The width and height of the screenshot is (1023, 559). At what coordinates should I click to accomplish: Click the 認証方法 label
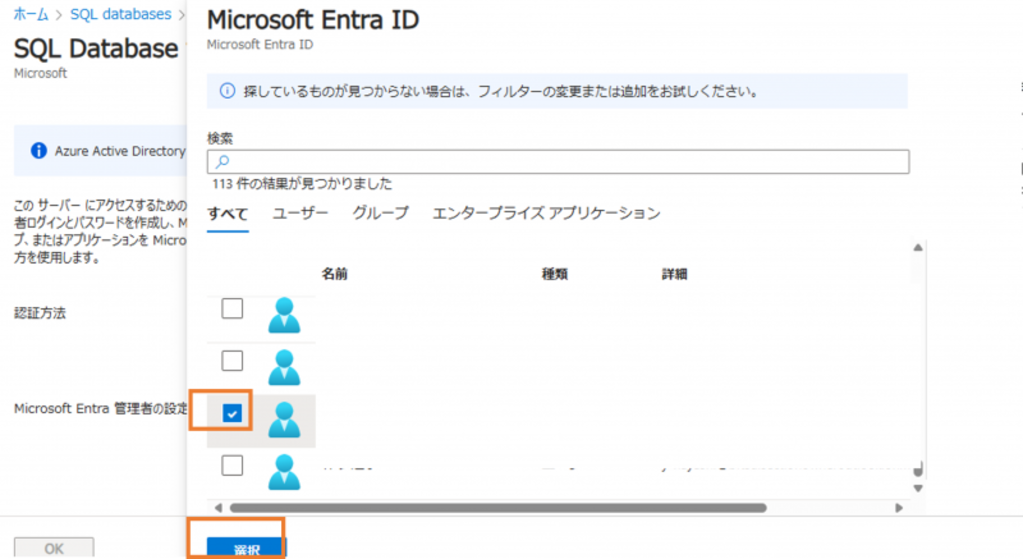click(40, 313)
